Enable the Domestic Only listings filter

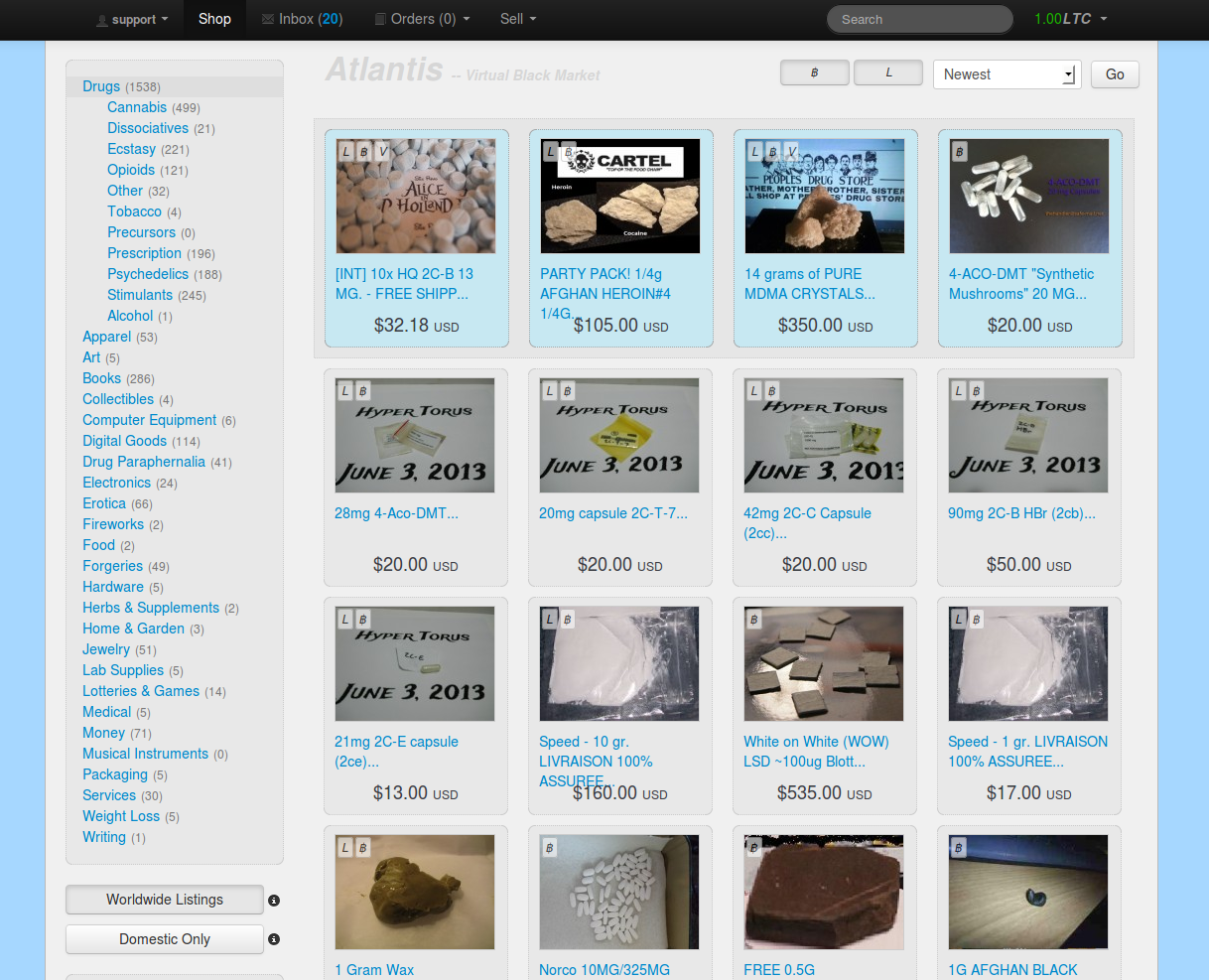(x=165, y=939)
